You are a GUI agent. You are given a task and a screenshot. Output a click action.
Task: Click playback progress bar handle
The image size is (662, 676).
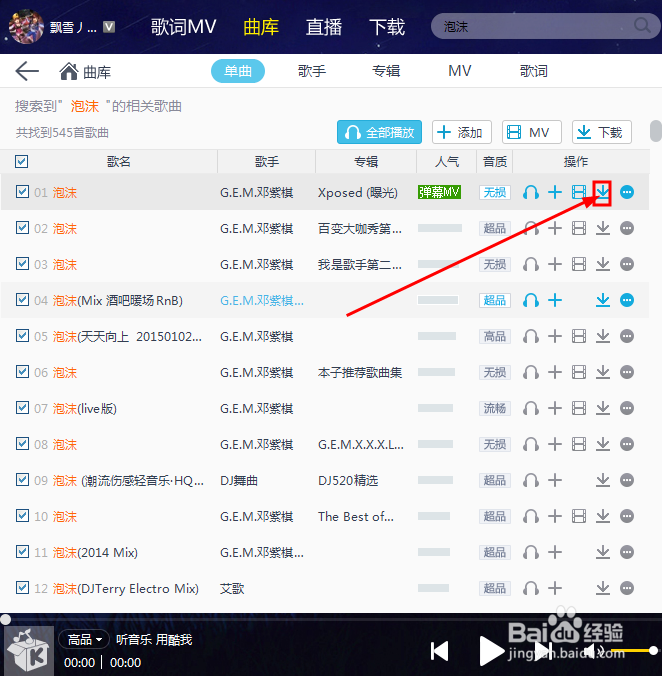(x=6, y=620)
